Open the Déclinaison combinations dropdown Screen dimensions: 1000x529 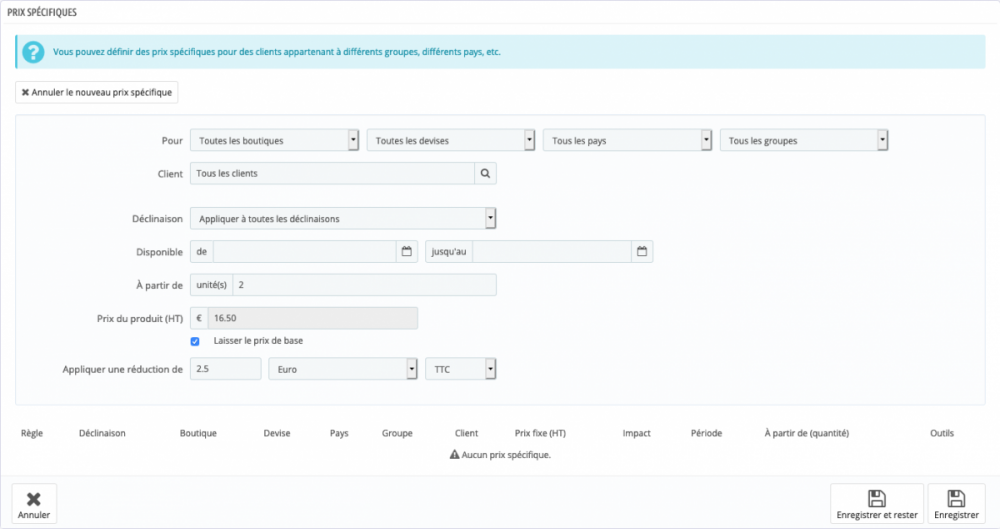(343, 218)
